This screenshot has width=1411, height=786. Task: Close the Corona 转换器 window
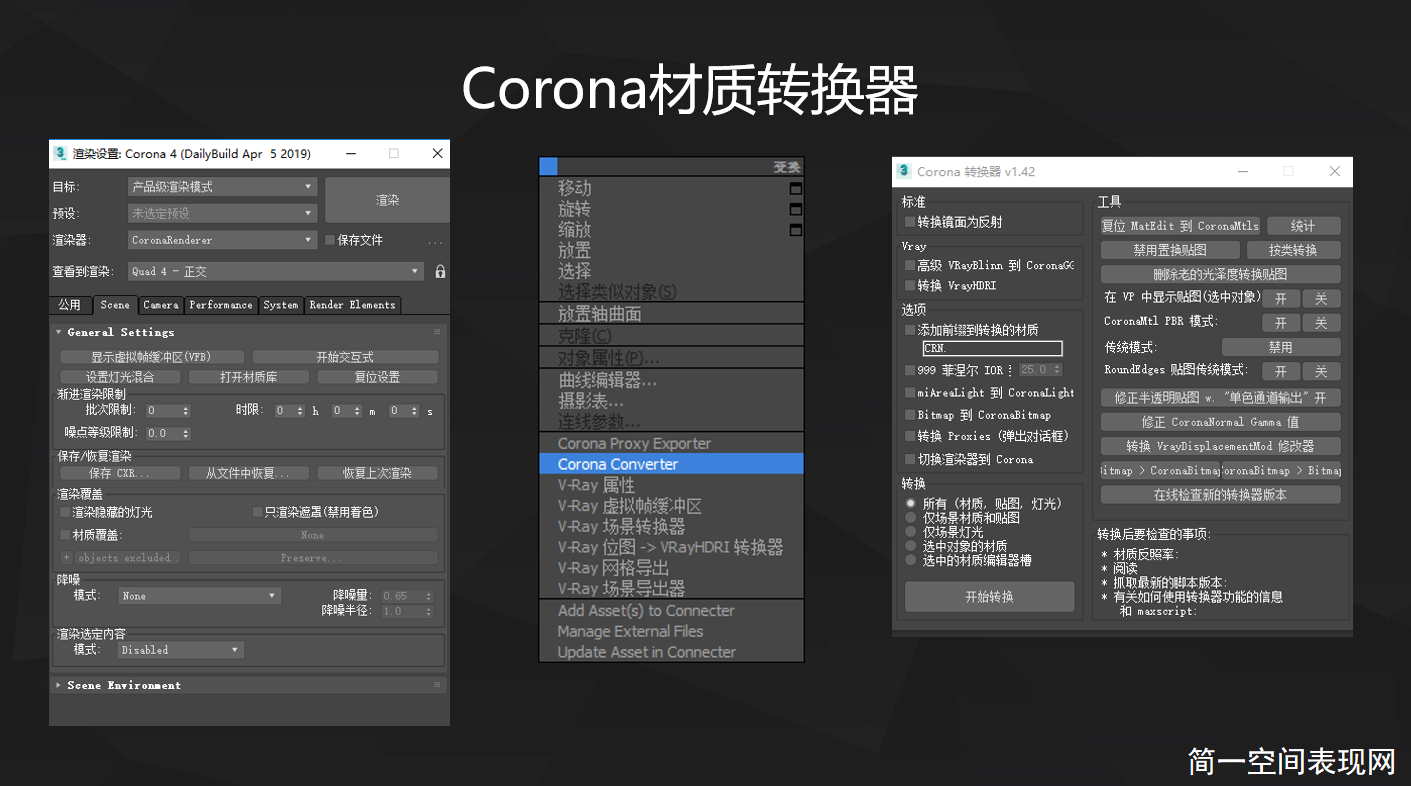[x=1334, y=171]
